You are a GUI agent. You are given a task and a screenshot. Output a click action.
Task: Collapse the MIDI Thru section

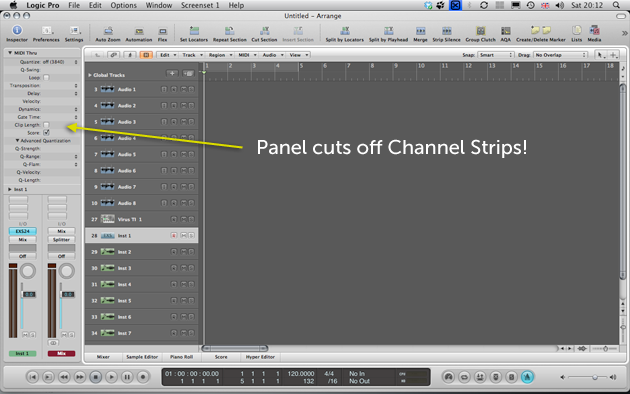click(10, 53)
